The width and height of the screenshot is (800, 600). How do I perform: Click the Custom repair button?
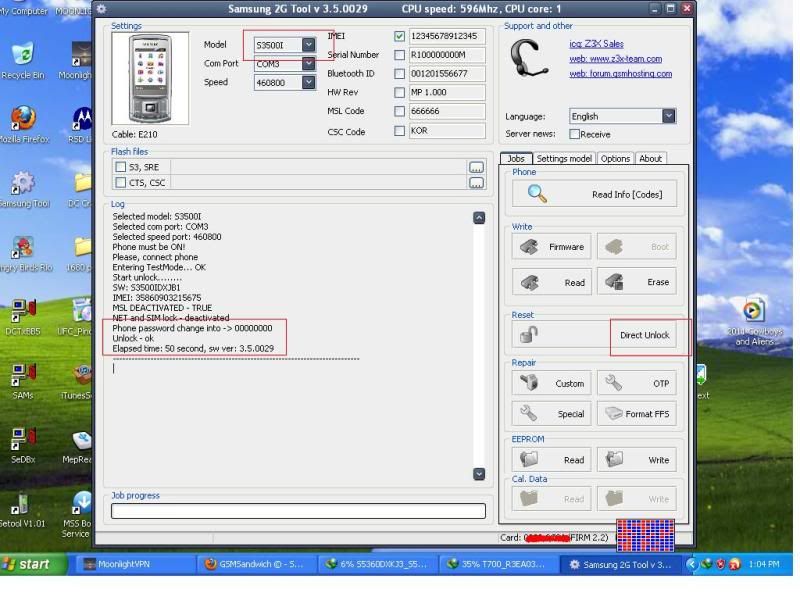coord(552,383)
